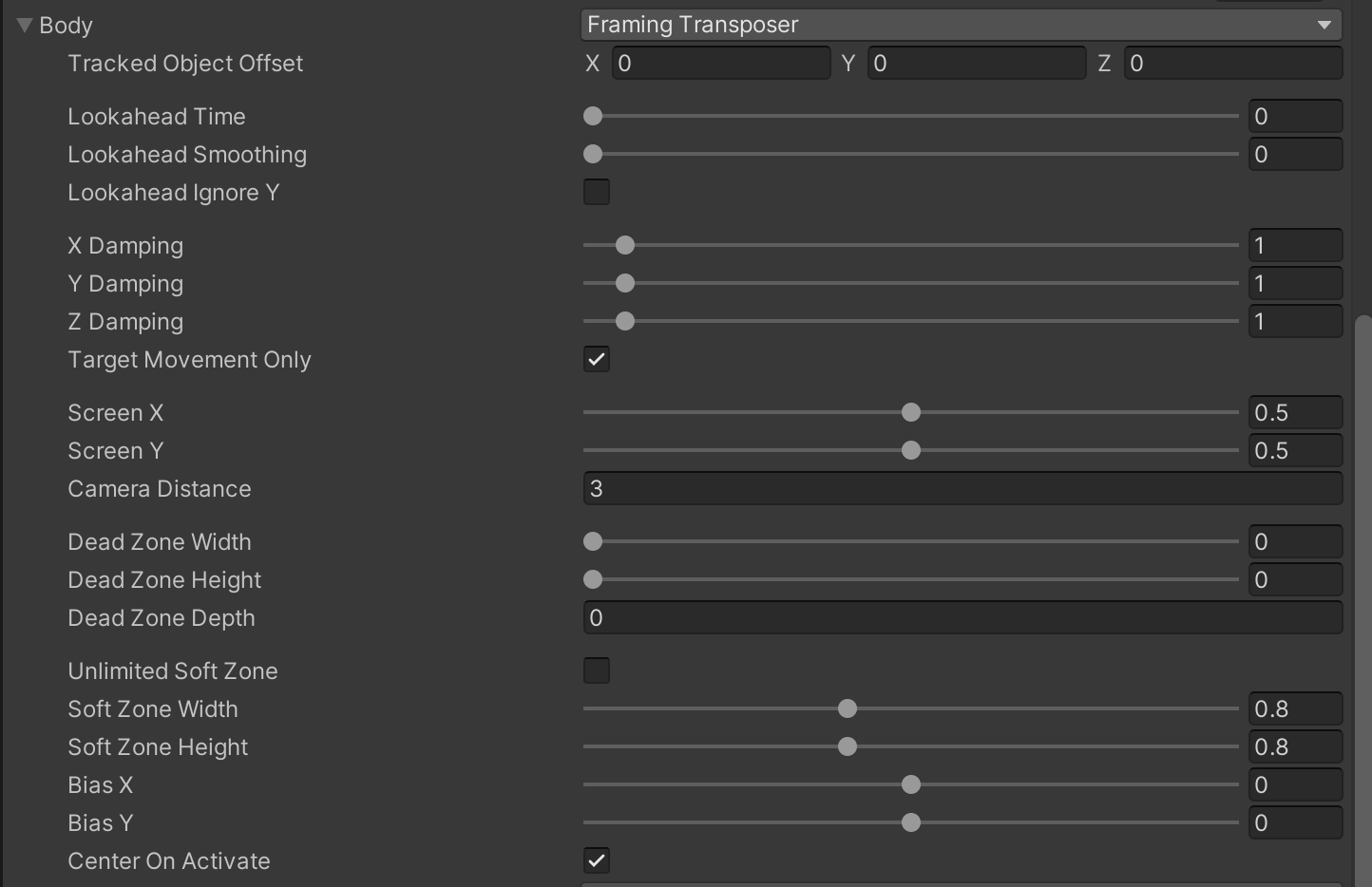Click the X Damping slider handle
The image size is (1372, 887).
(x=624, y=245)
